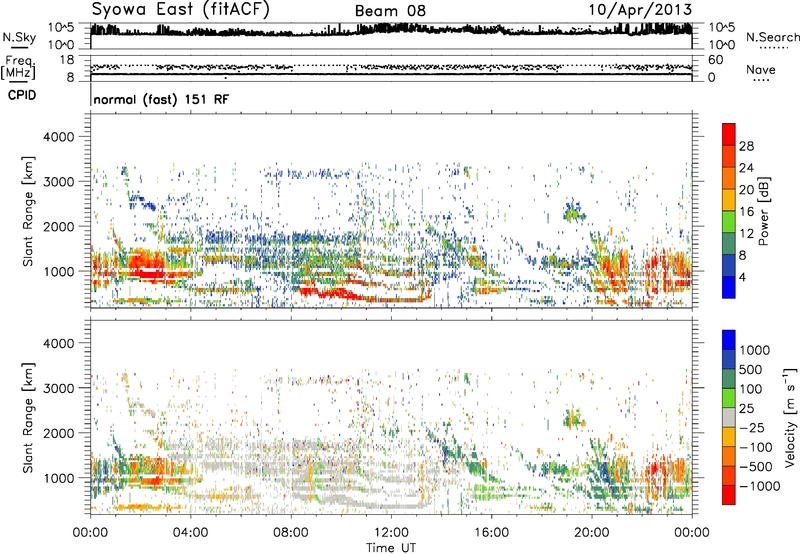Click the '1000' tick on Velocity colorbar
This screenshot has width=800, height=554.
[x=755, y=350]
